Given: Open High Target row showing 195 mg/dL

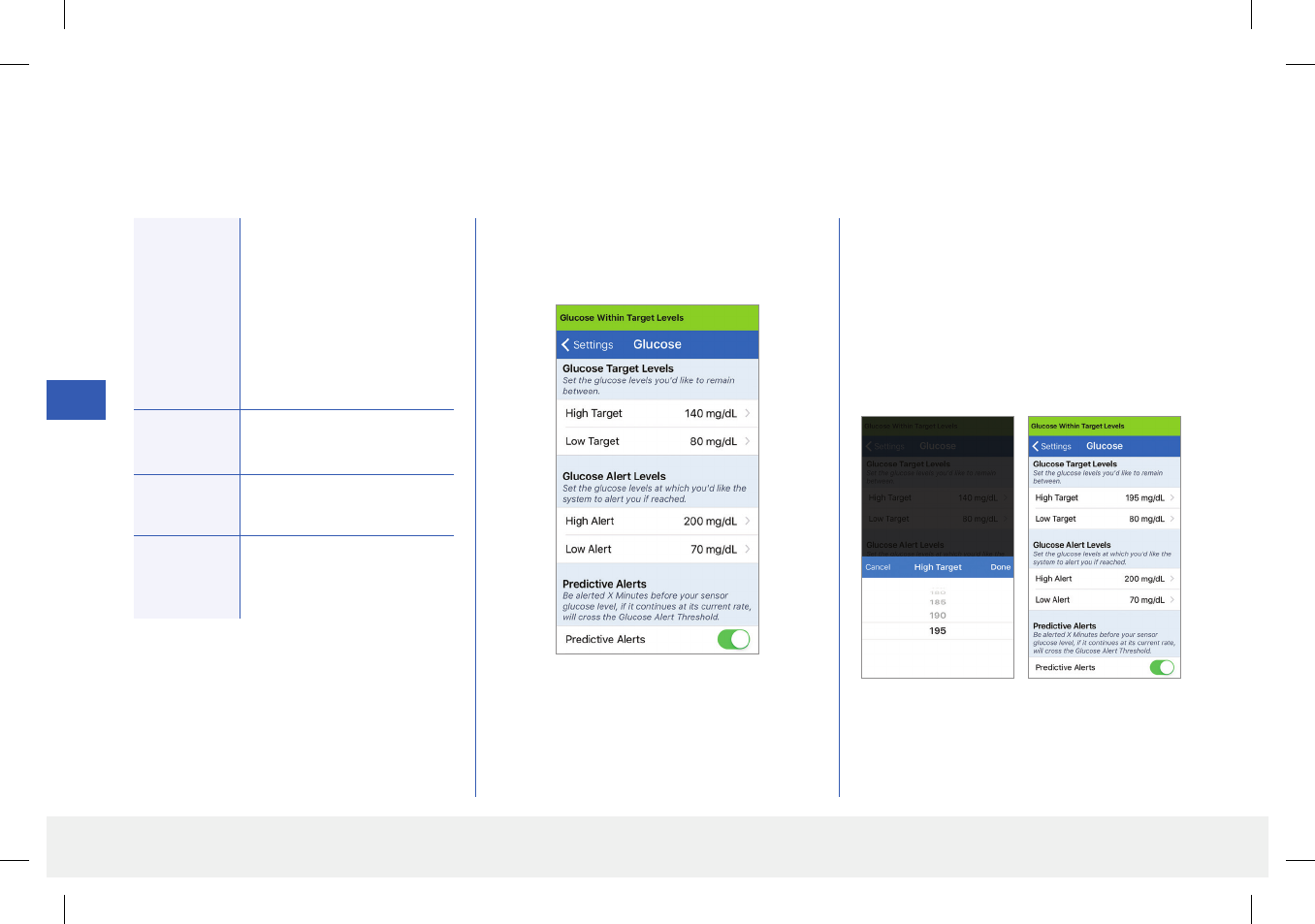Looking at the screenshot, I should (1105, 497).
